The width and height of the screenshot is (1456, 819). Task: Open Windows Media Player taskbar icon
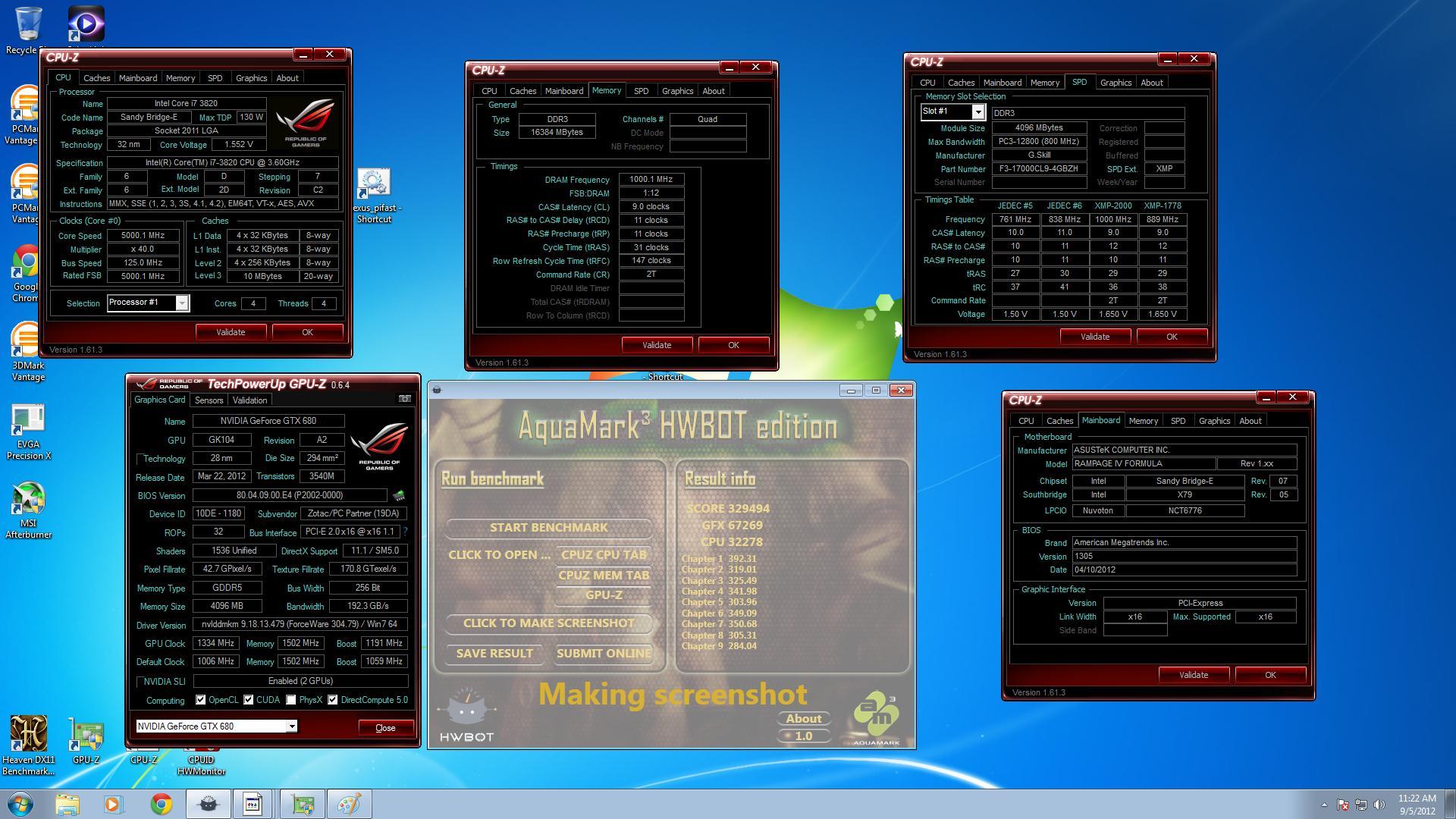point(114,804)
